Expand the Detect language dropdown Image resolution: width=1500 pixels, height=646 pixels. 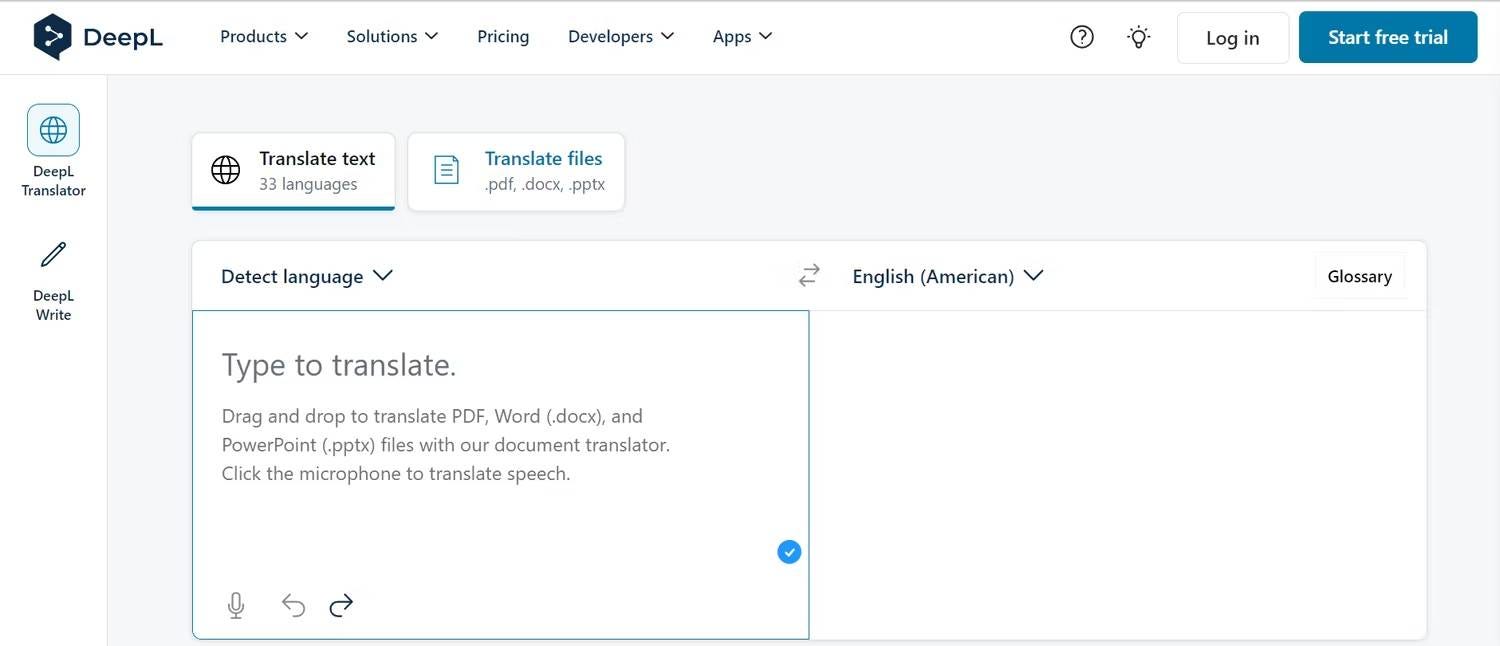tap(307, 276)
